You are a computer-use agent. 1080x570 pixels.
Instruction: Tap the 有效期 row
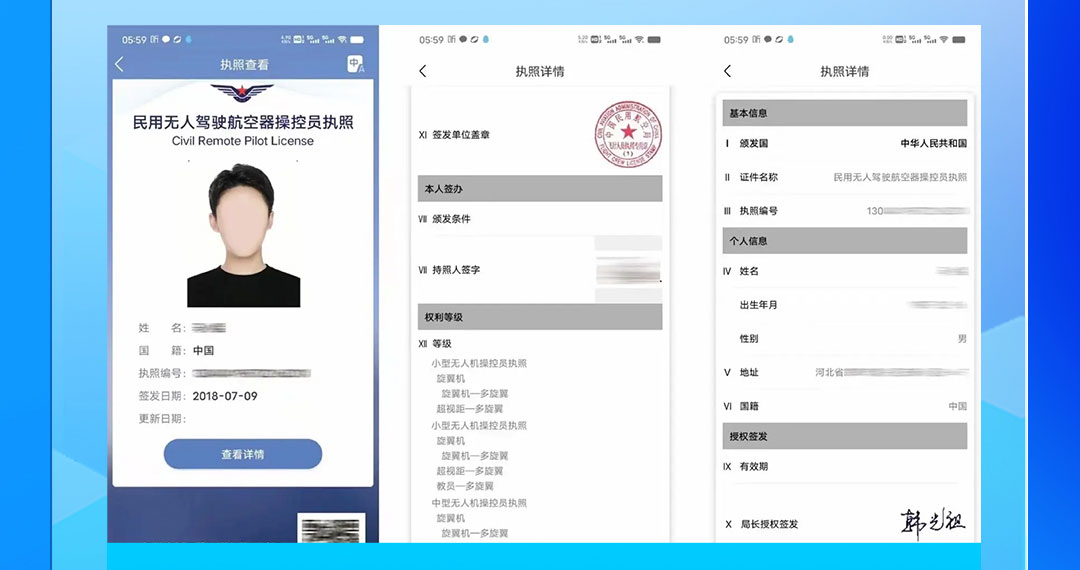(x=844, y=467)
